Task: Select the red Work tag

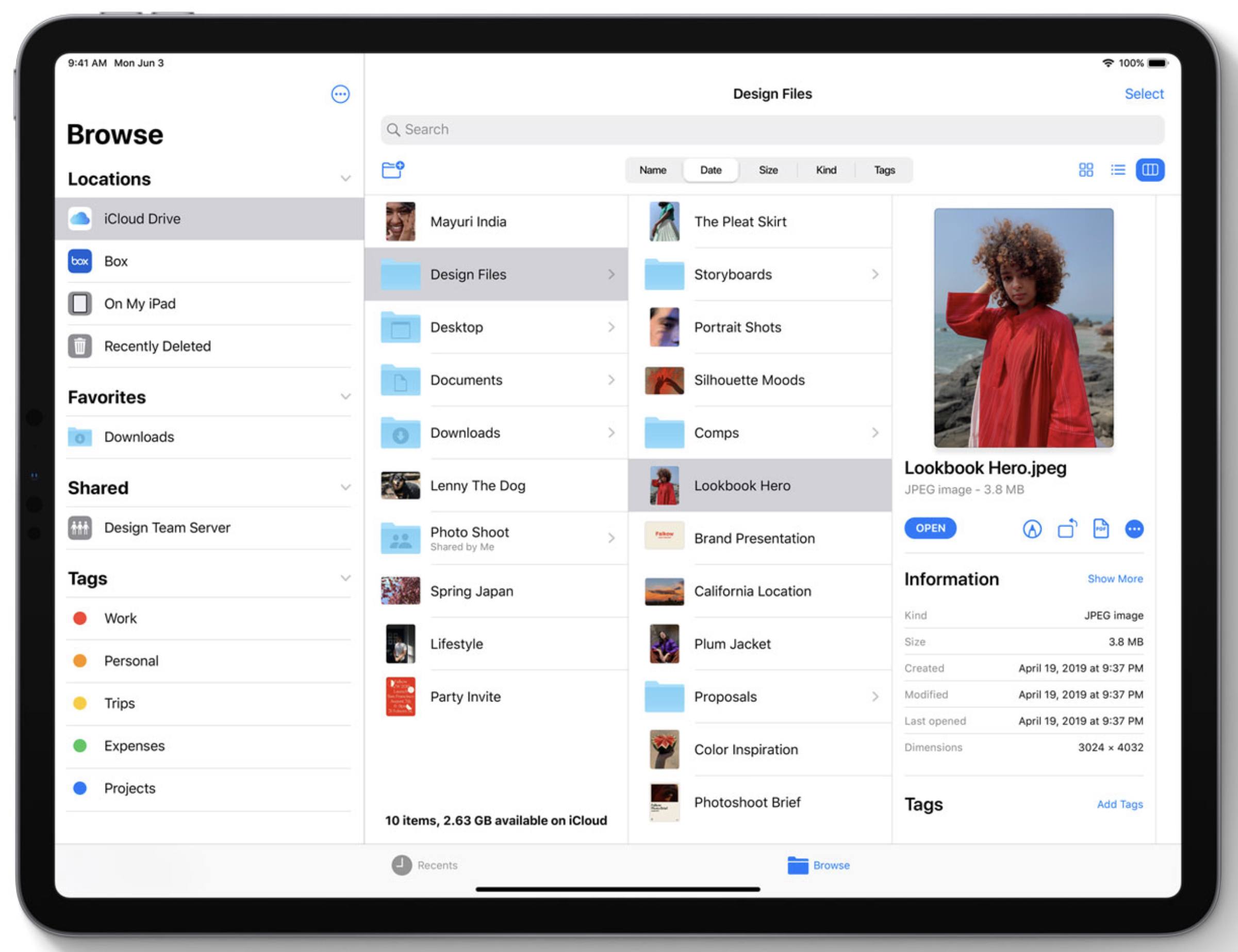Action: pyautogui.click(x=120, y=618)
